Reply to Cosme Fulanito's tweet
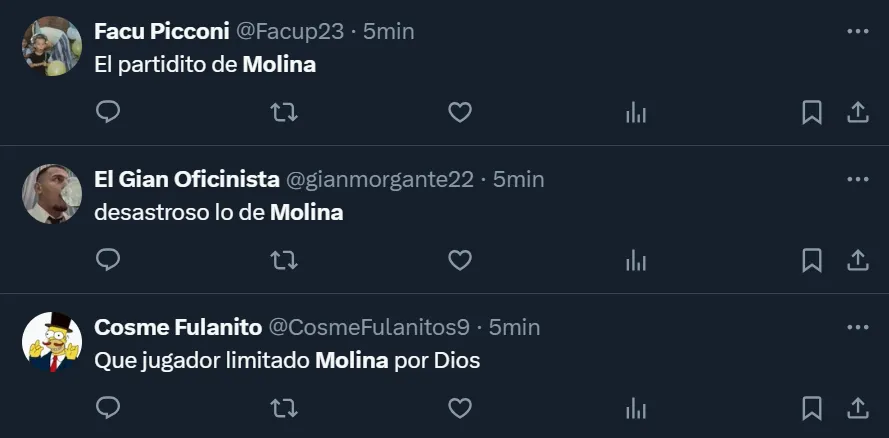Screen dimensions: 889x438 [108, 408]
